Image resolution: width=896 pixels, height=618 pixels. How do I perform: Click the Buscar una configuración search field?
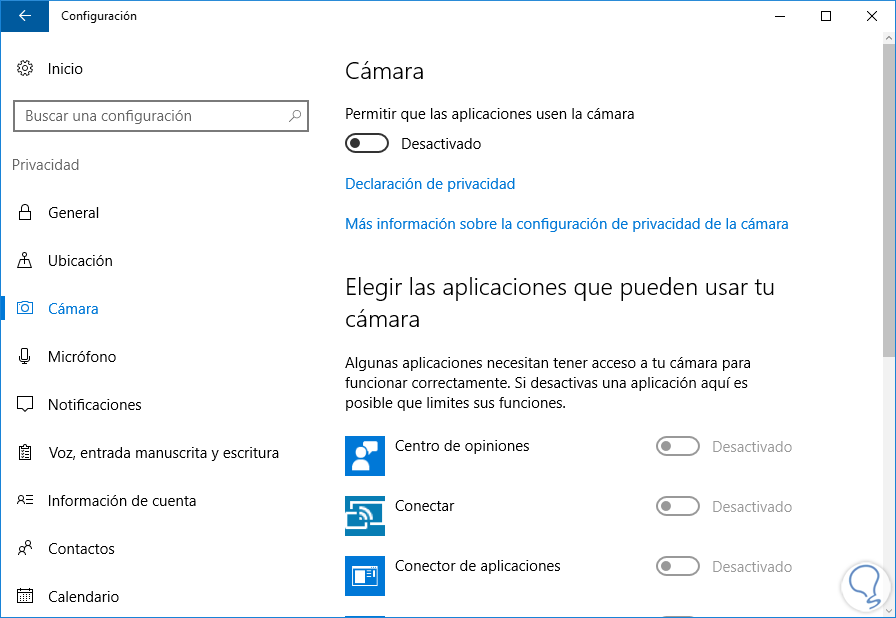click(x=150, y=116)
